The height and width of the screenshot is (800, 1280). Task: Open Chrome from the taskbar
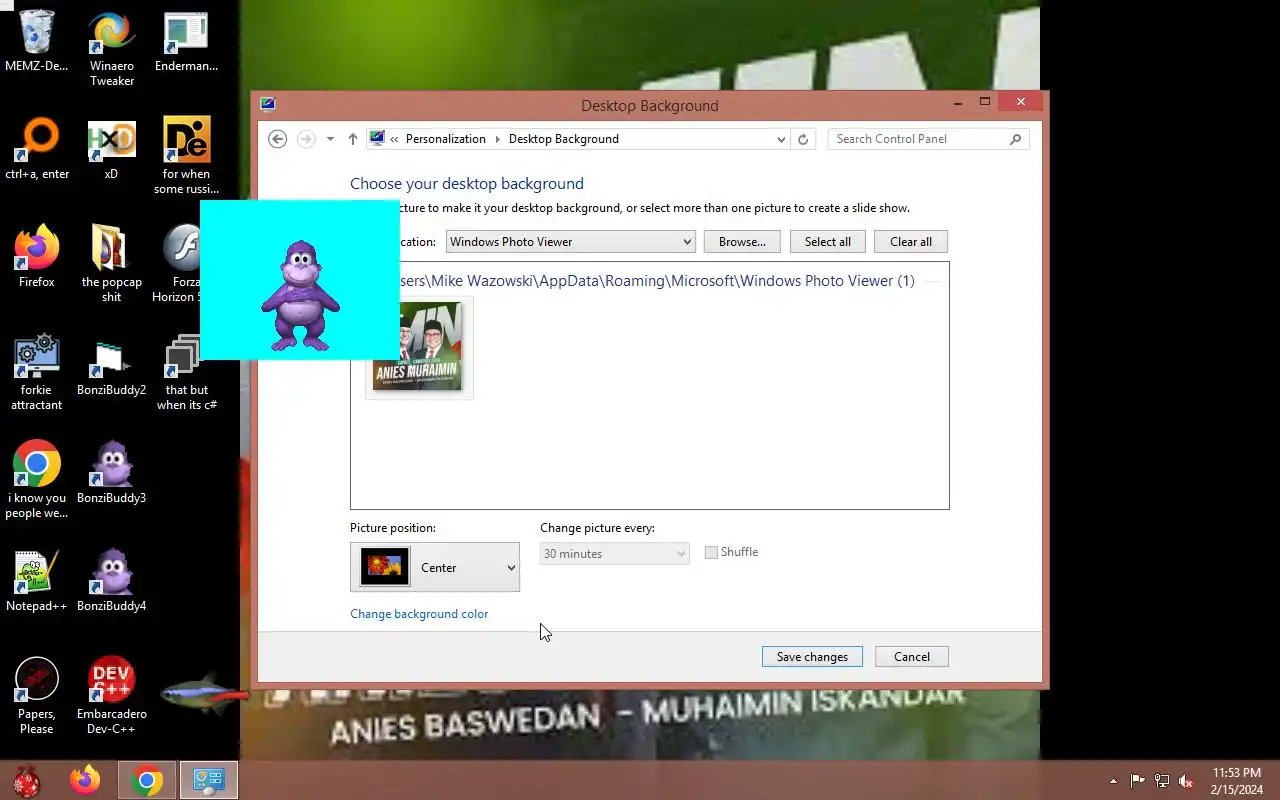(x=147, y=780)
